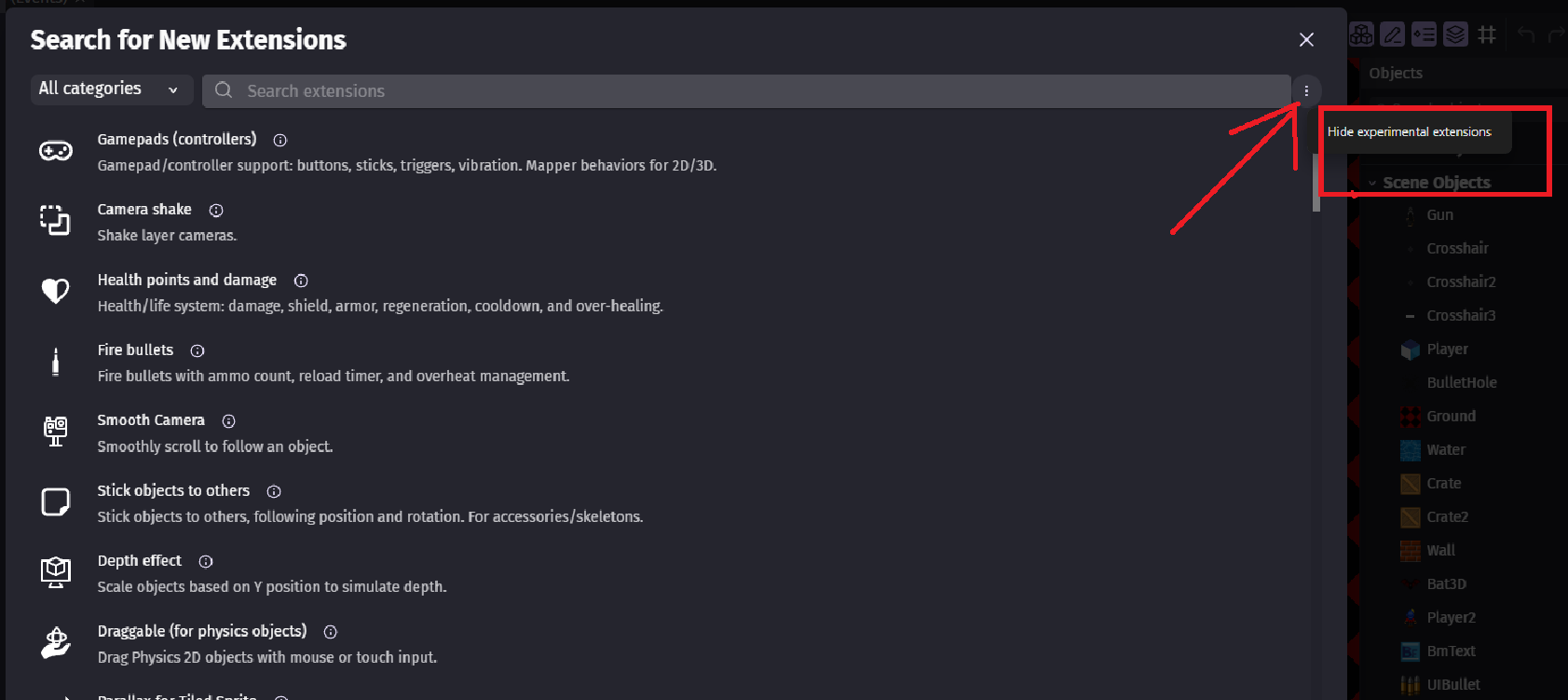Click the Camera shake extension icon
The height and width of the screenshot is (700, 1568).
[x=56, y=221]
